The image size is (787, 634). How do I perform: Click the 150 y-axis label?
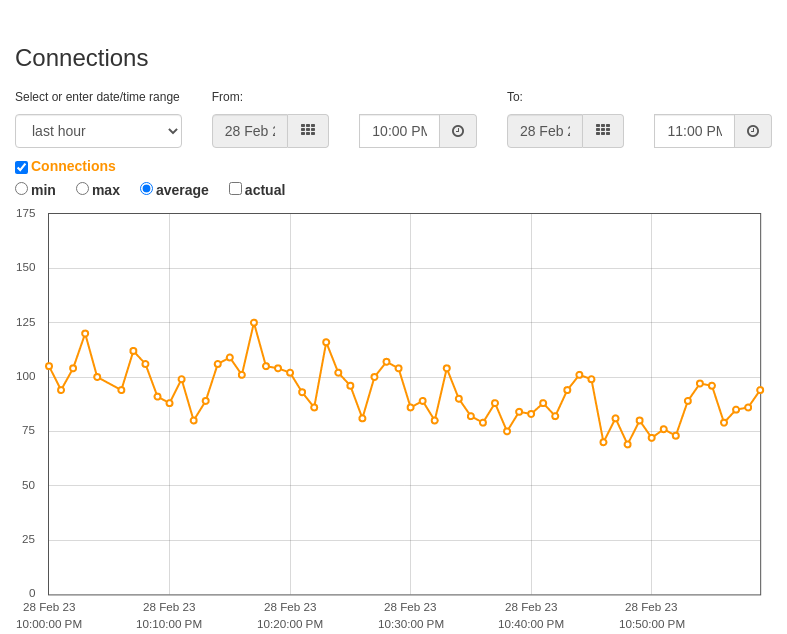tap(26, 268)
